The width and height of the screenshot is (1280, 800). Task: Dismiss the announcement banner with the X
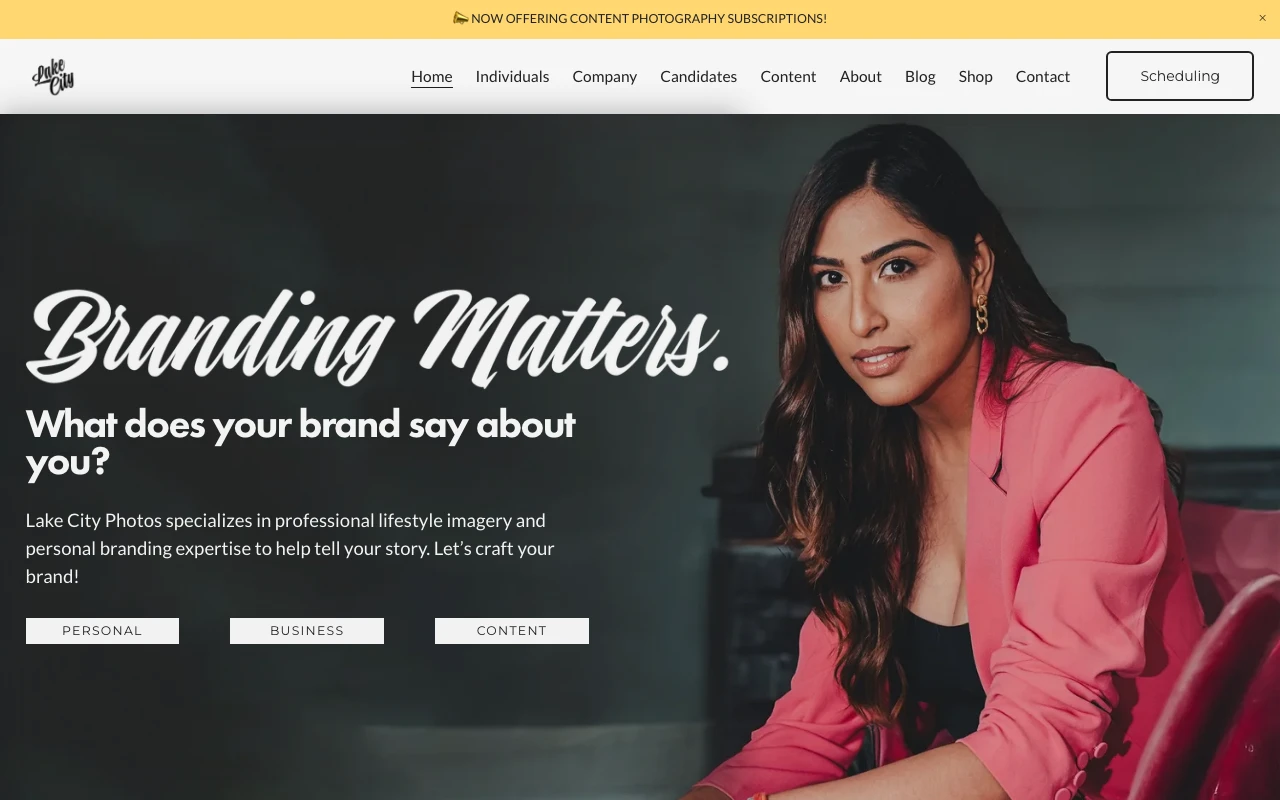pos(1262,18)
